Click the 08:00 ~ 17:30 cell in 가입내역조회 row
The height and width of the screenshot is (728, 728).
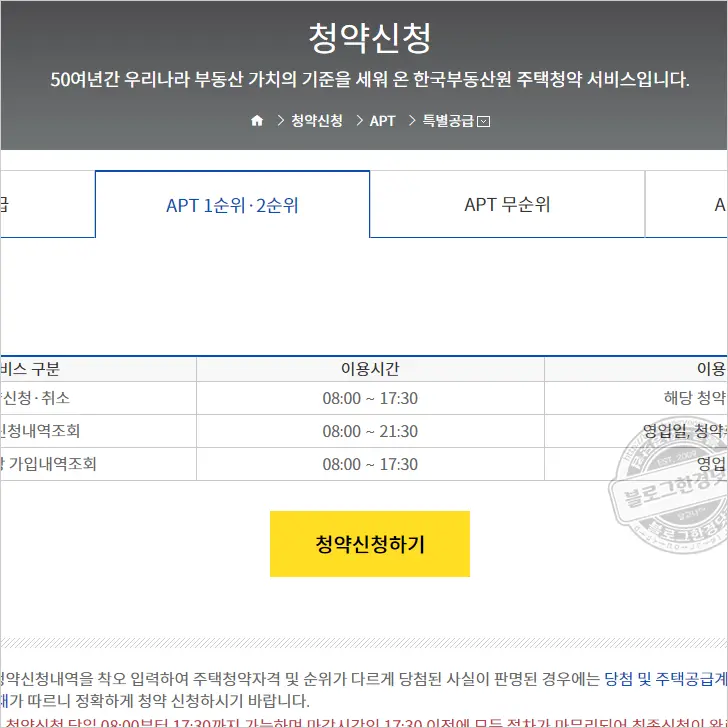(370, 464)
